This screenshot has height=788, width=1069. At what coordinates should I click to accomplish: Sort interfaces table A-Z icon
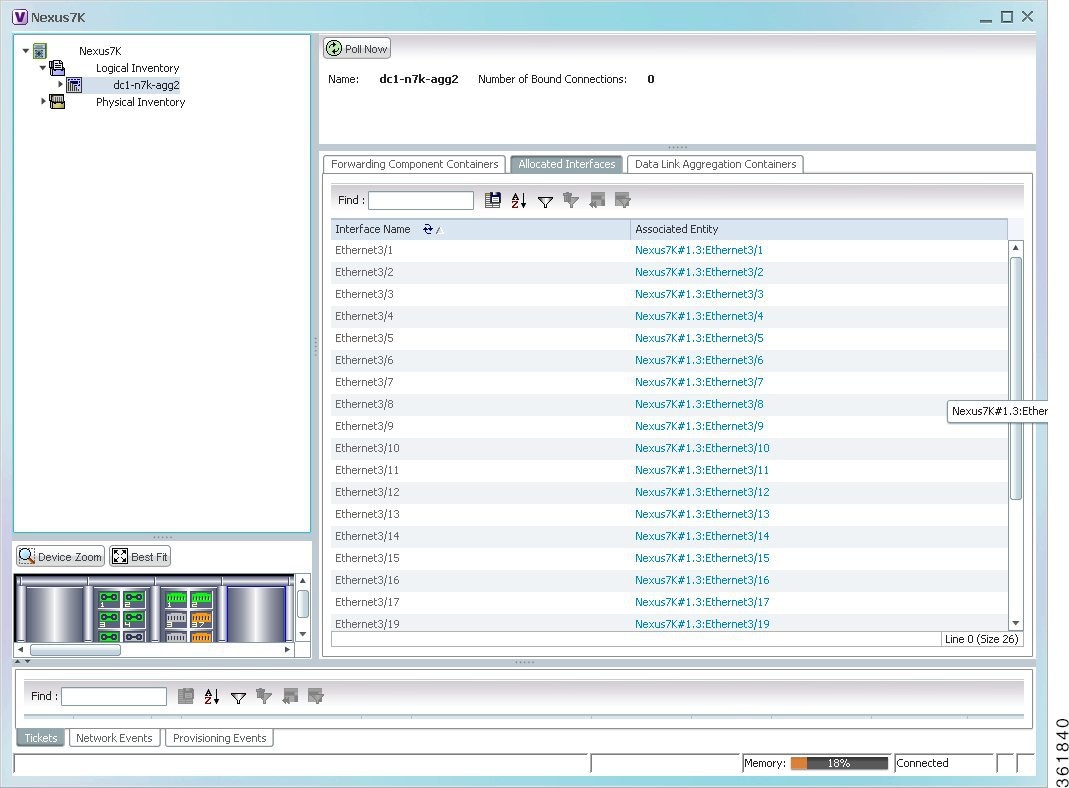(x=519, y=200)
